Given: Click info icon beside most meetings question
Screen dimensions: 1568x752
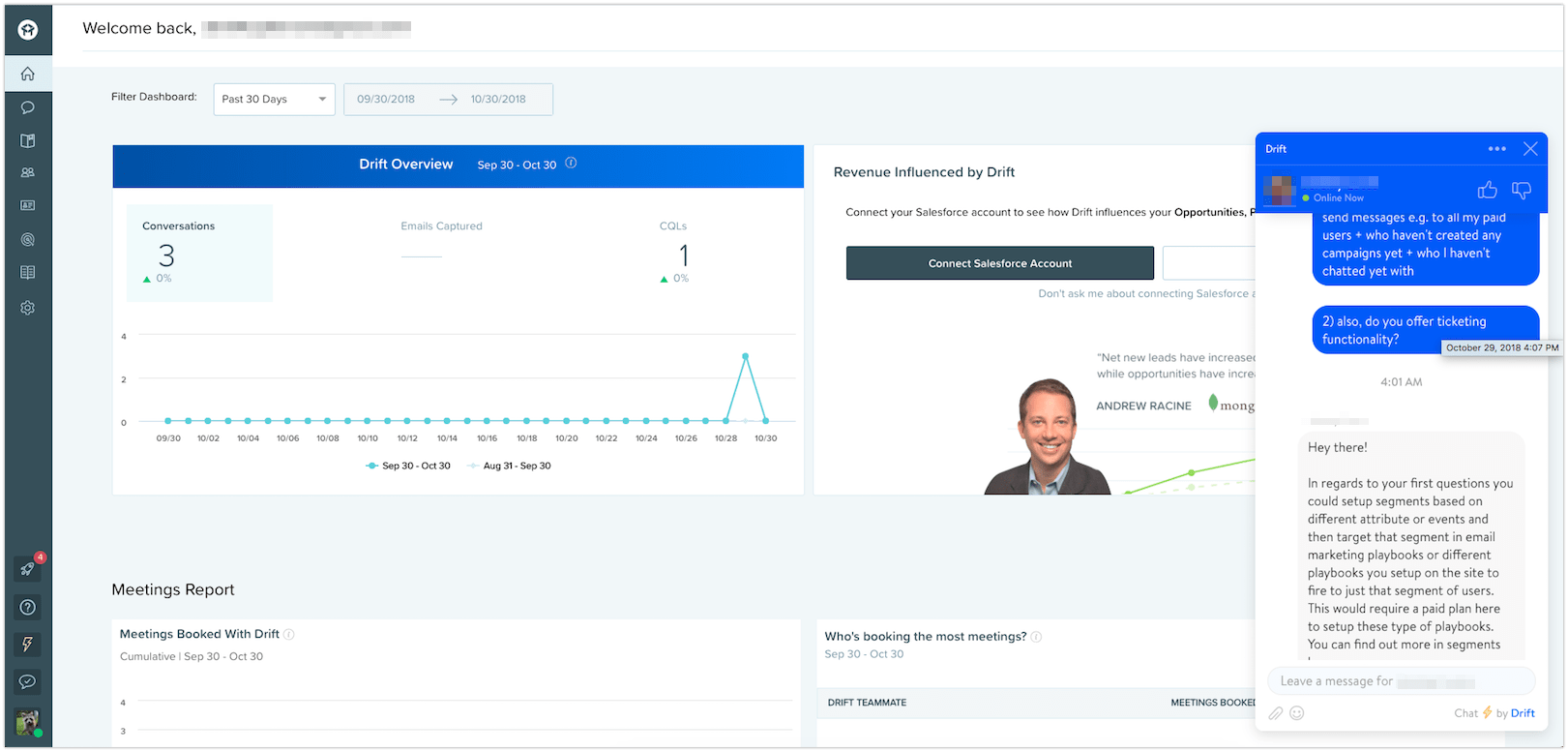Looking at the screenshot, I should tap(1036, 637).
